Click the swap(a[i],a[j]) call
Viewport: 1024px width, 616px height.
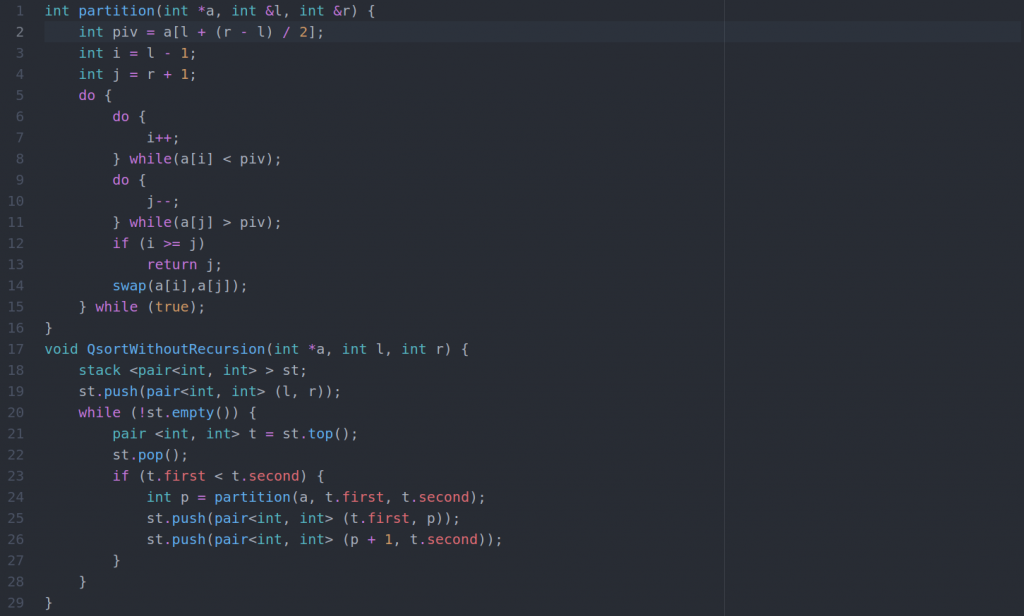coord(179,286)
